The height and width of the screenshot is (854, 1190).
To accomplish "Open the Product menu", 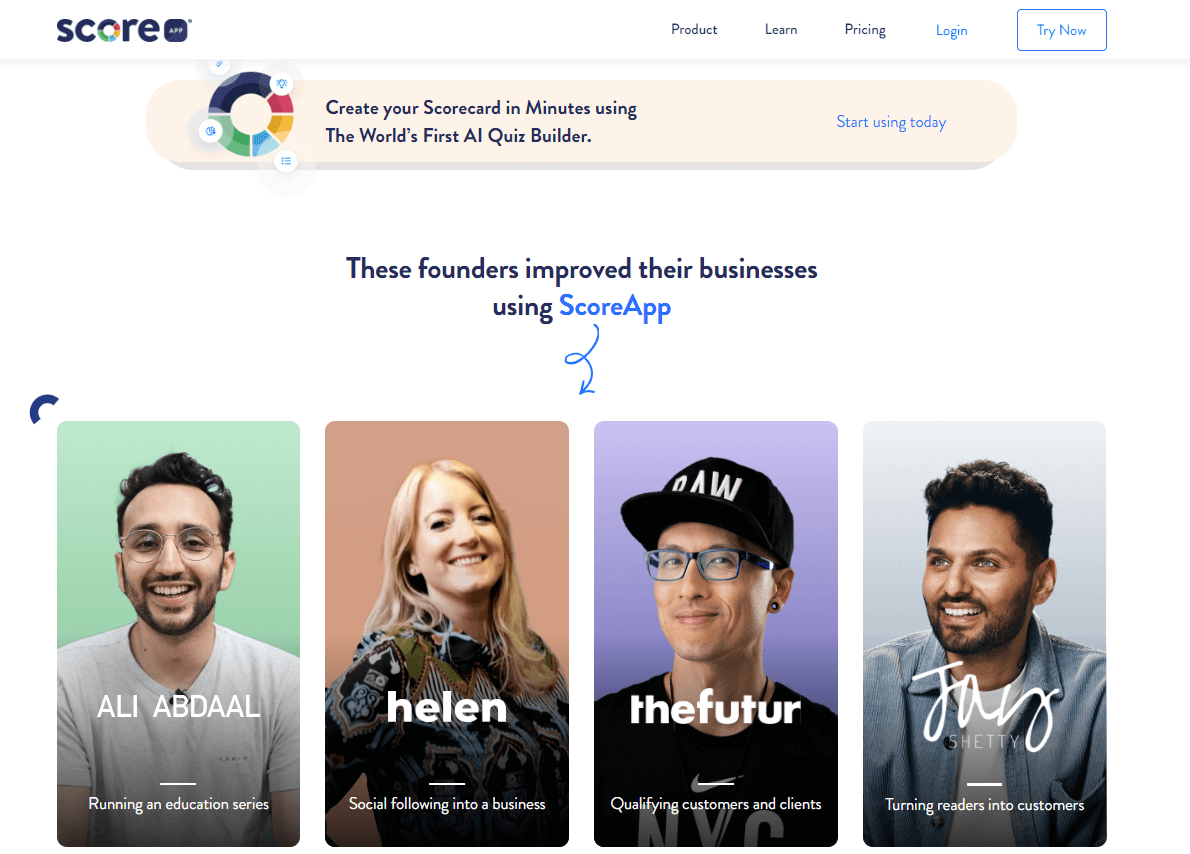I will [694, 30].
